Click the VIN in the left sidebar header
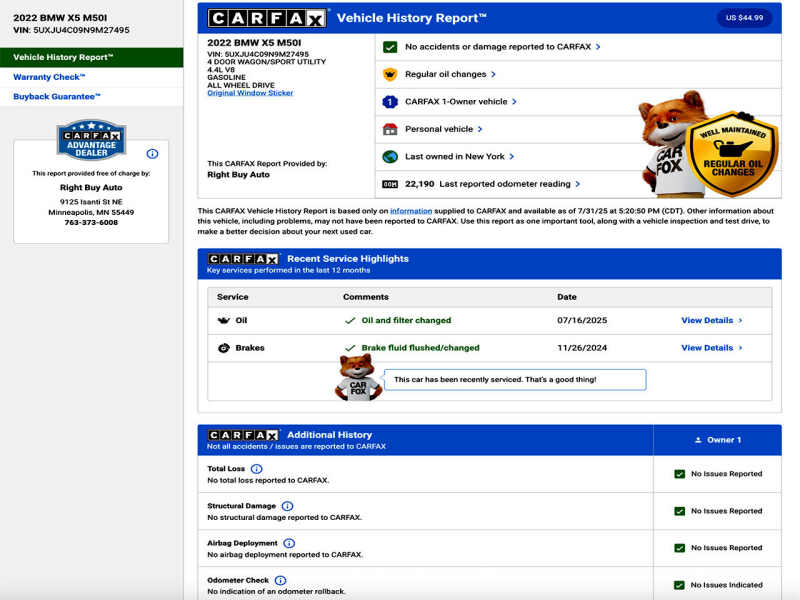The image size is (800, 600). 71,31
